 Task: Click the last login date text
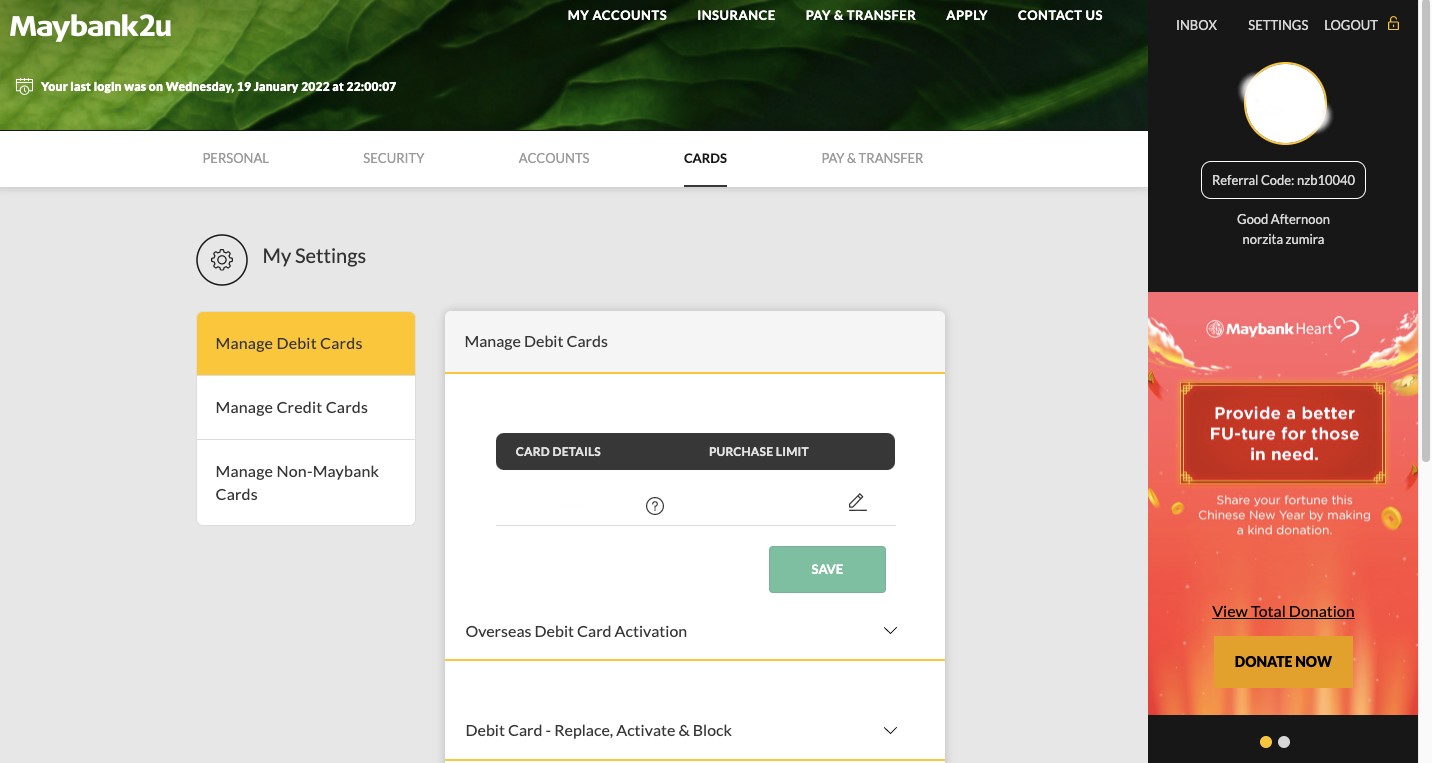(x=218, y=87)
